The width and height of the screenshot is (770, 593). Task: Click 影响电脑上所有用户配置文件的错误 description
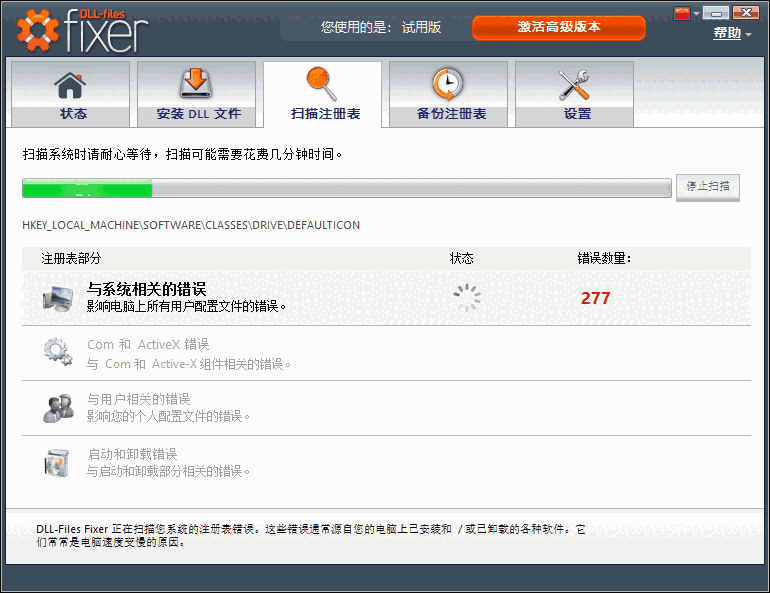186,307
